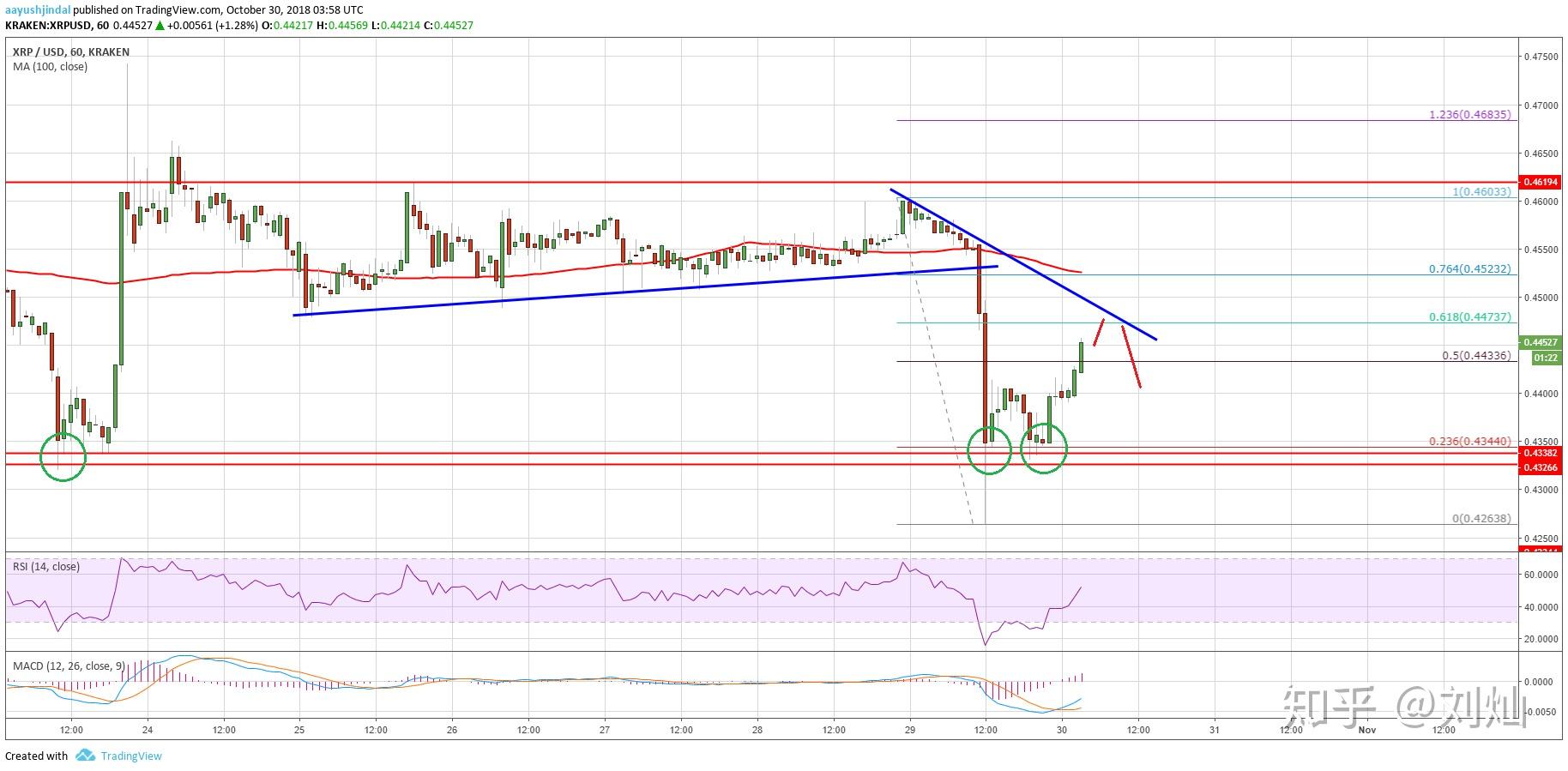Open the TradingView link in footer
This screenshot has width=1568, height=771.
coord(130,756)
